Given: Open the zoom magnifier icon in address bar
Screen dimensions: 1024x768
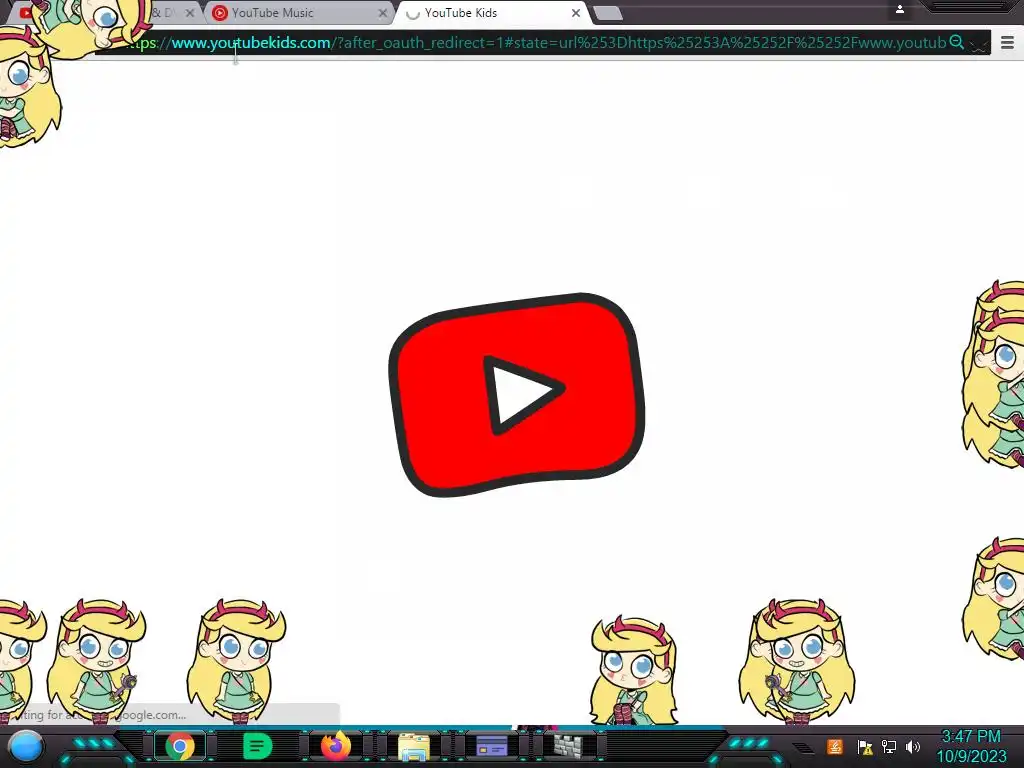Looking at the screenshot, I should pyautogui.click(x=956, y=42).
